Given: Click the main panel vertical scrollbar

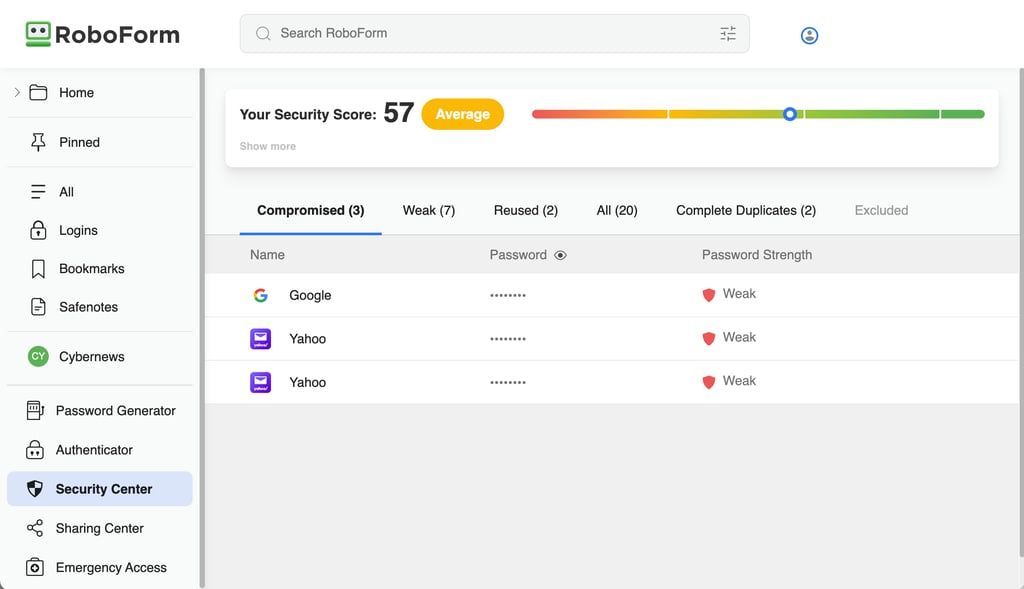Looking at the screenshot, I should click(x=1021, y=312).
